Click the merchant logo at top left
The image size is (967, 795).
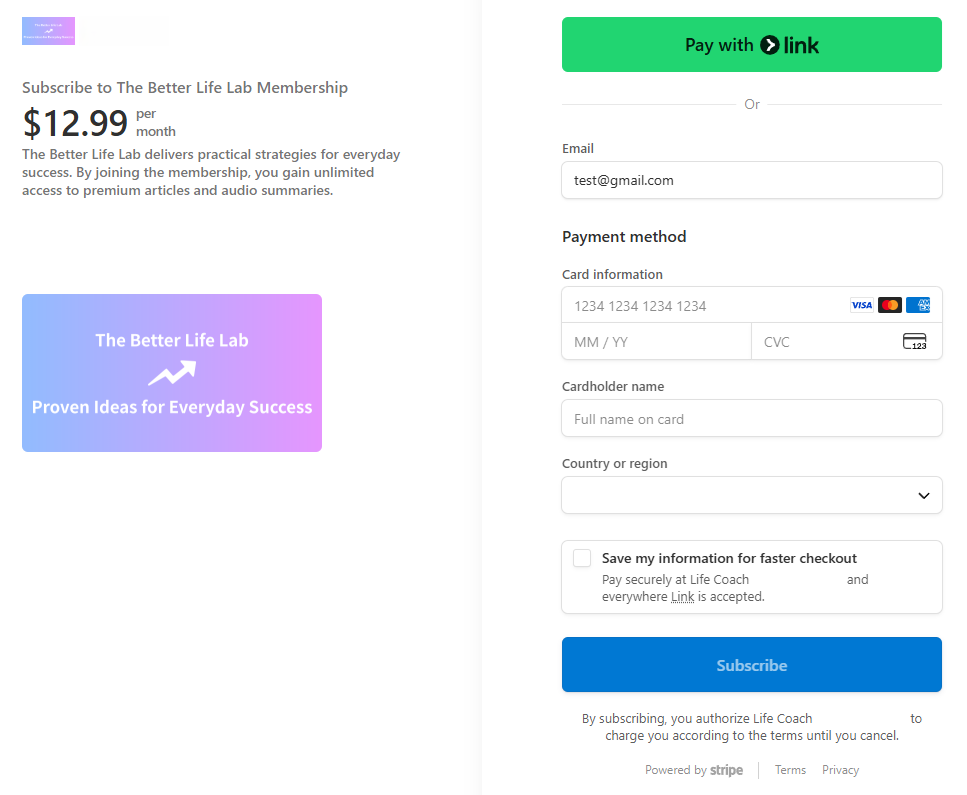click(x=48, y=31)
